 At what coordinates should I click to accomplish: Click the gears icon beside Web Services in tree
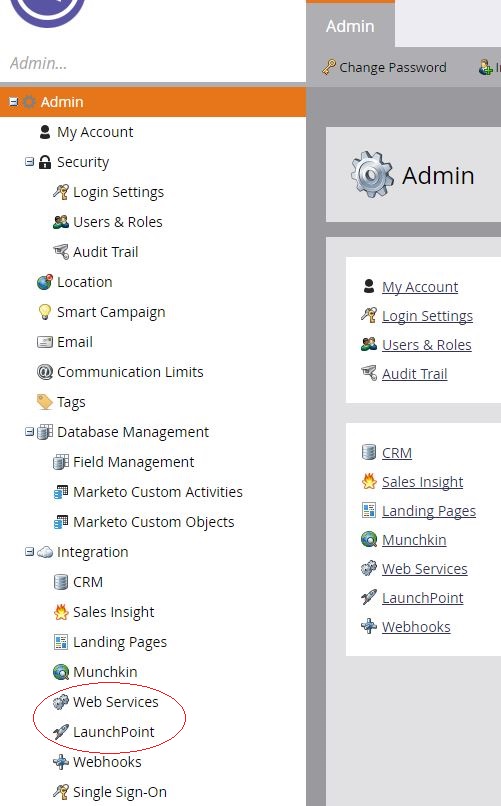coord(61,702)
